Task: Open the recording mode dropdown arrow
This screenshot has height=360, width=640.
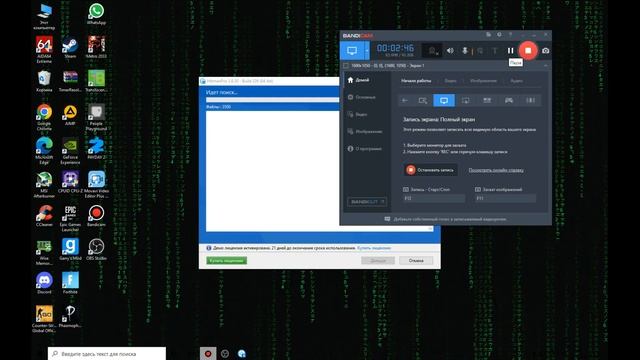Action: 367,51
